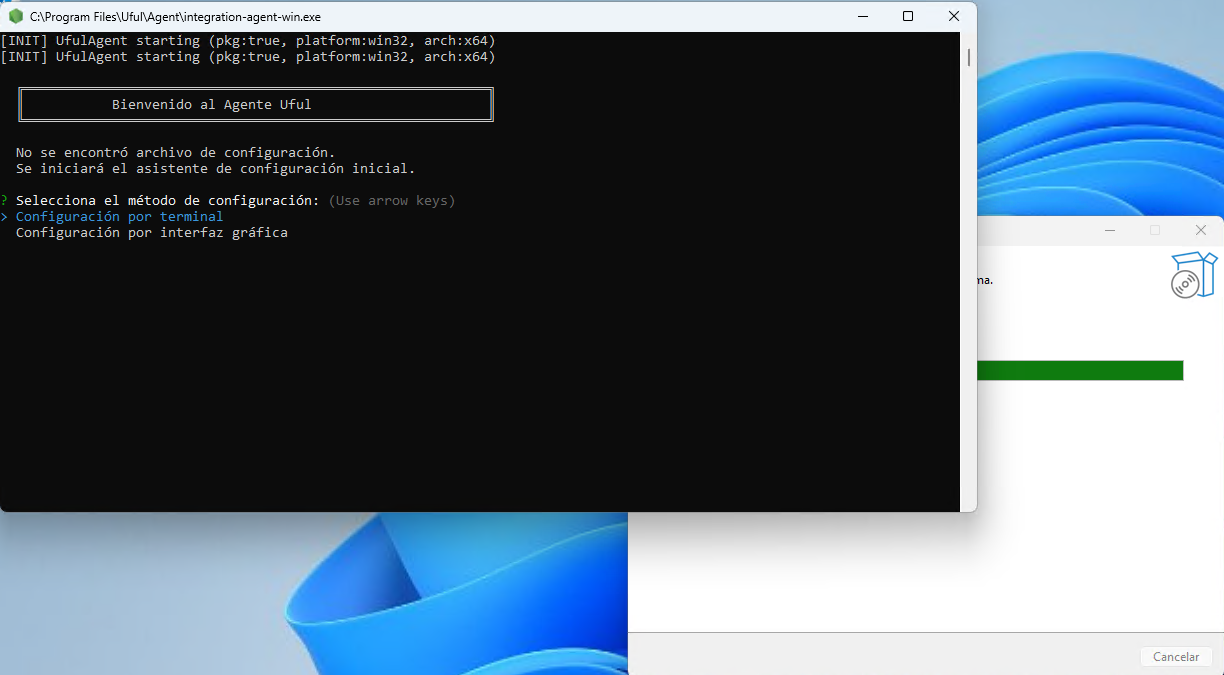Grab the console's vertical scrollbar thumb
The image size is (1224, 675).
pos(968,57)
